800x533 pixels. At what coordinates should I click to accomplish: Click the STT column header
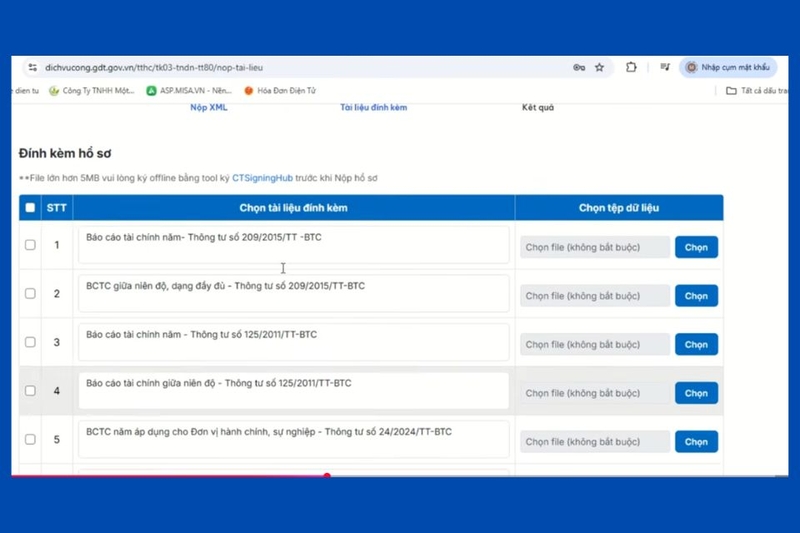[57, 208]
